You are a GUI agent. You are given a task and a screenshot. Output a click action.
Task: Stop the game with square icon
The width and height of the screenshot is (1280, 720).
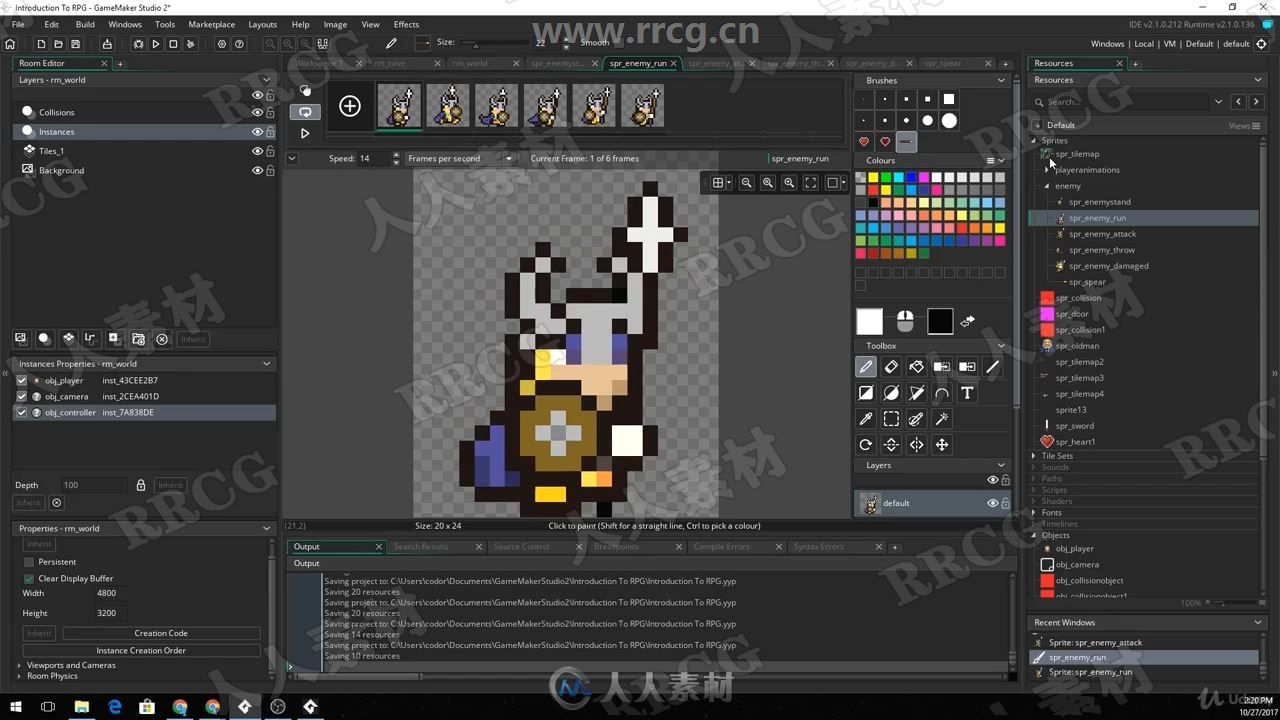point(173,44)
